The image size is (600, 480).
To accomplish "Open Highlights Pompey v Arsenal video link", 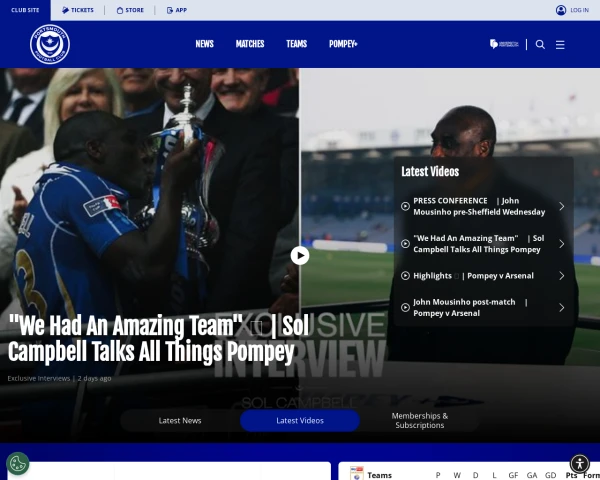I will click(x=473, y=276).
